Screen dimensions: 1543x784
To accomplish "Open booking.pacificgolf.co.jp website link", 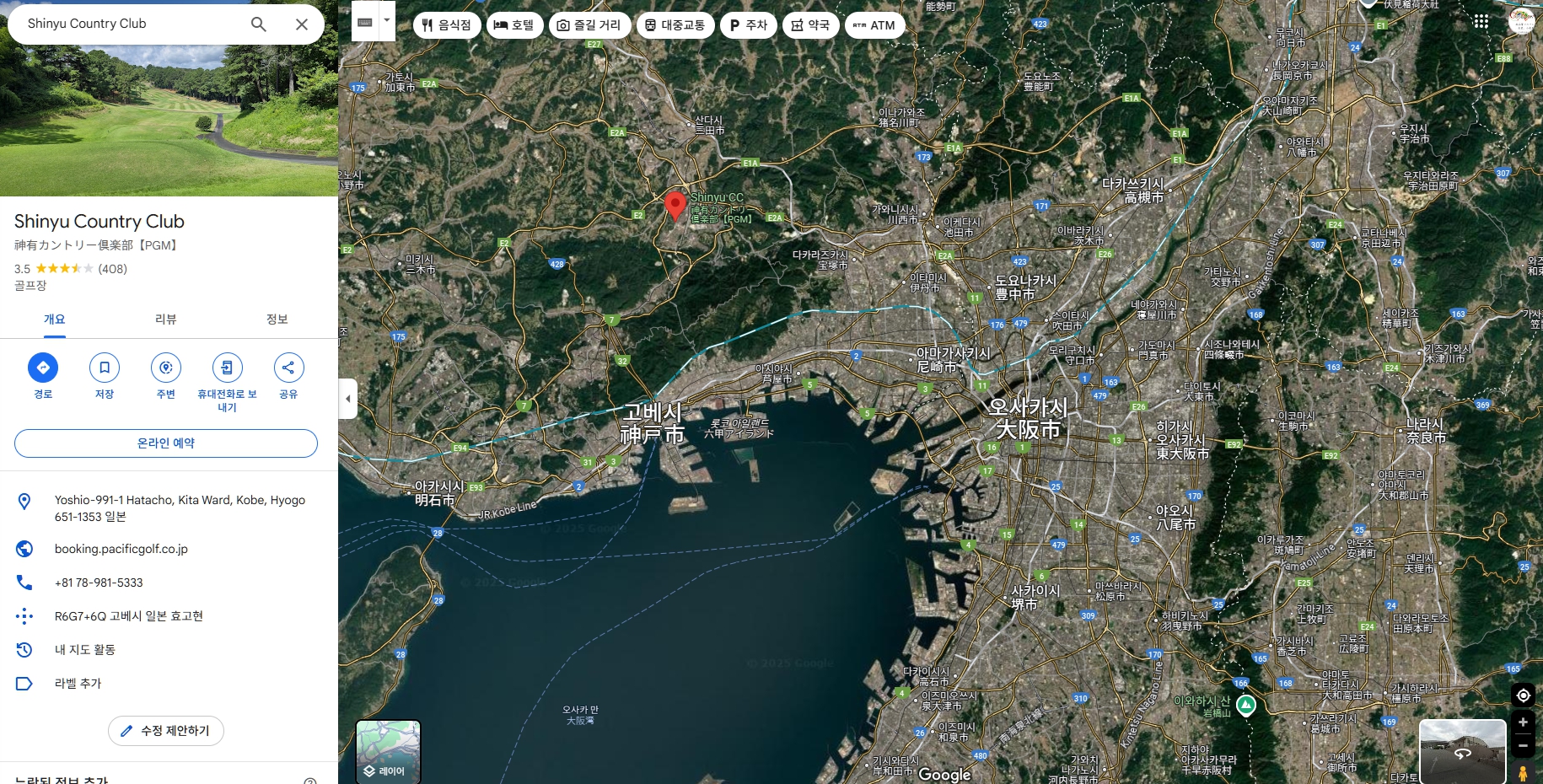I will point(121,549).
